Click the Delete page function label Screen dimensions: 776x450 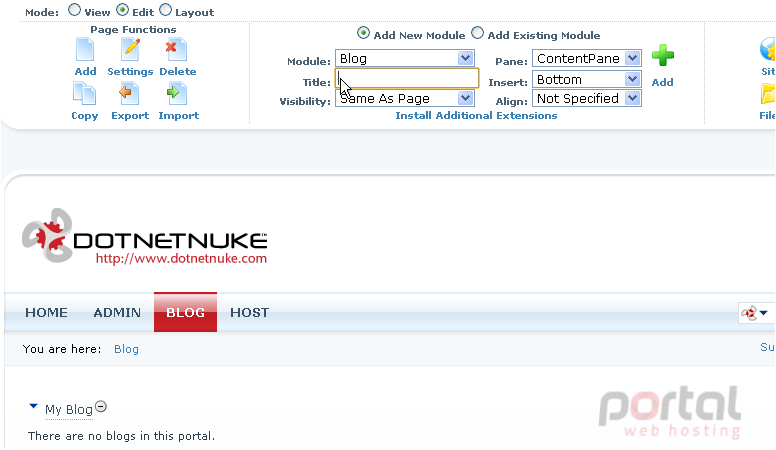[178, 71]
